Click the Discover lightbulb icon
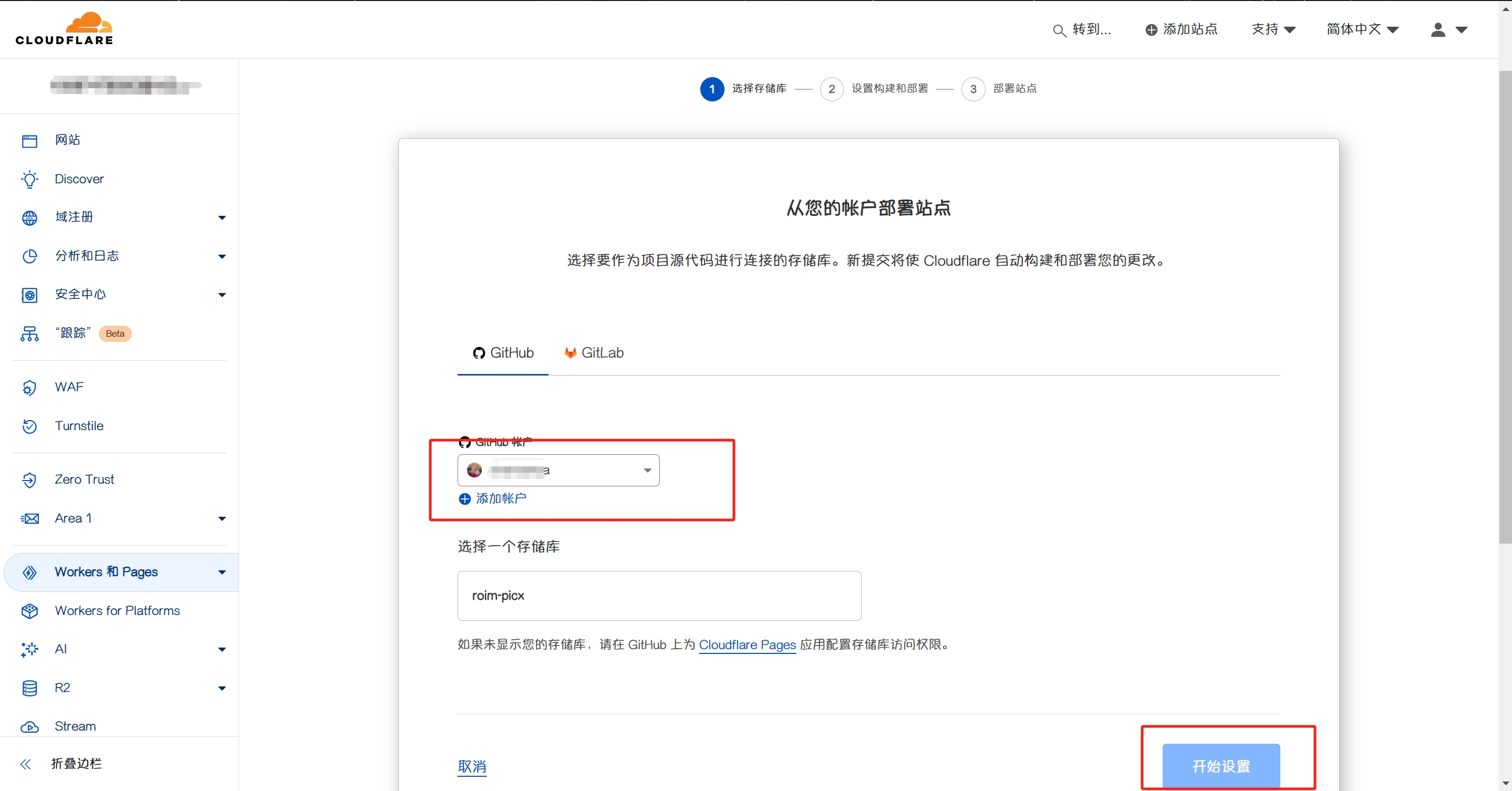The height and width of the screenshot is (791, 1512). click(x=29, y=179)
